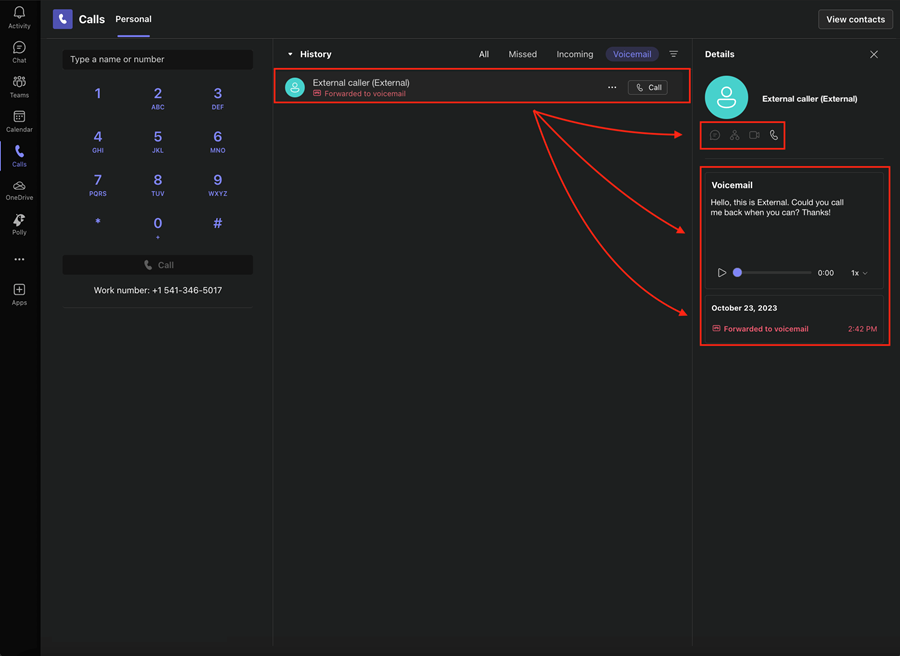Screen dimensions: 900x656
Task: Open OneDrive in the sidebar
Action: point(19,190)
